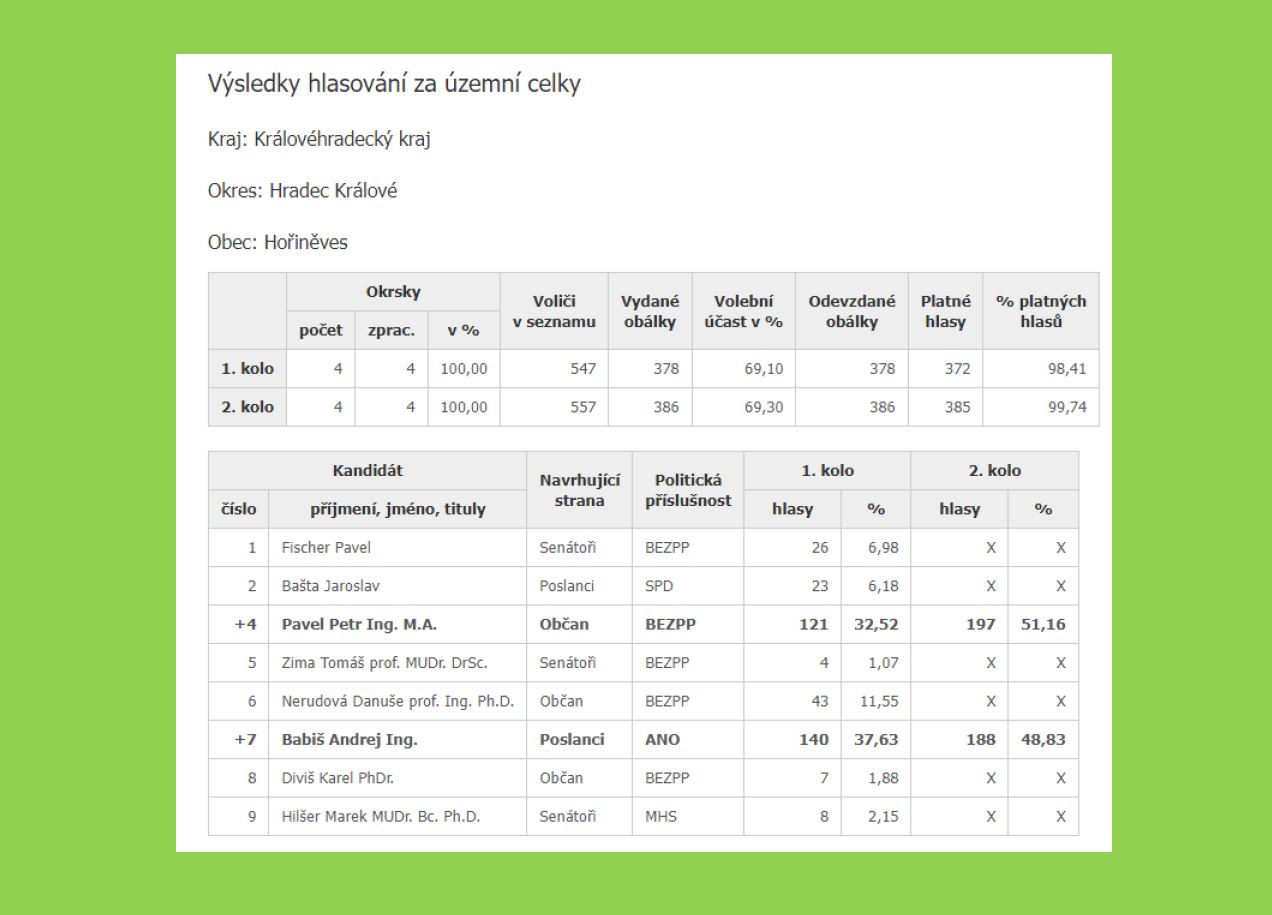Click the winning percentage '51,16'
The image size is (1272, 915).
coord(1043,624)
